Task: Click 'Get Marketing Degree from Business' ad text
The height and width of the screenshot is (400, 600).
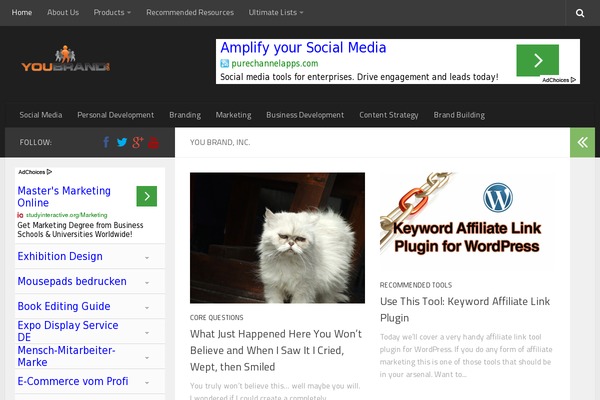Action: [80, 230]
